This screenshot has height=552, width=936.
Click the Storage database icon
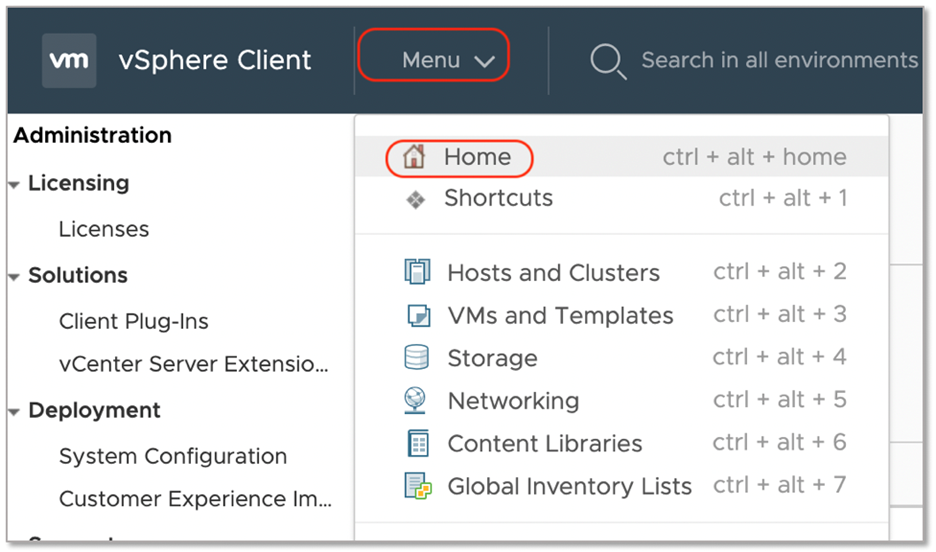[x=416, y=357]
